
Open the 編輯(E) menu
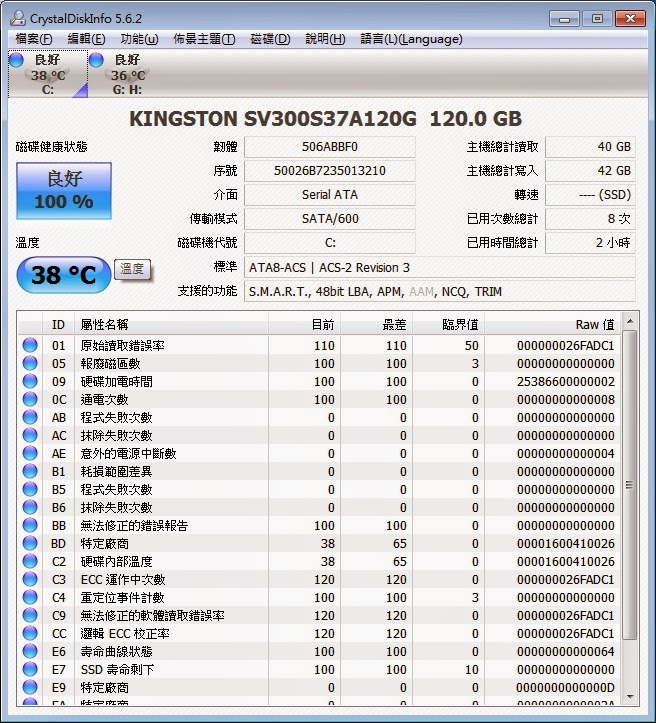(x=86, y=39)
